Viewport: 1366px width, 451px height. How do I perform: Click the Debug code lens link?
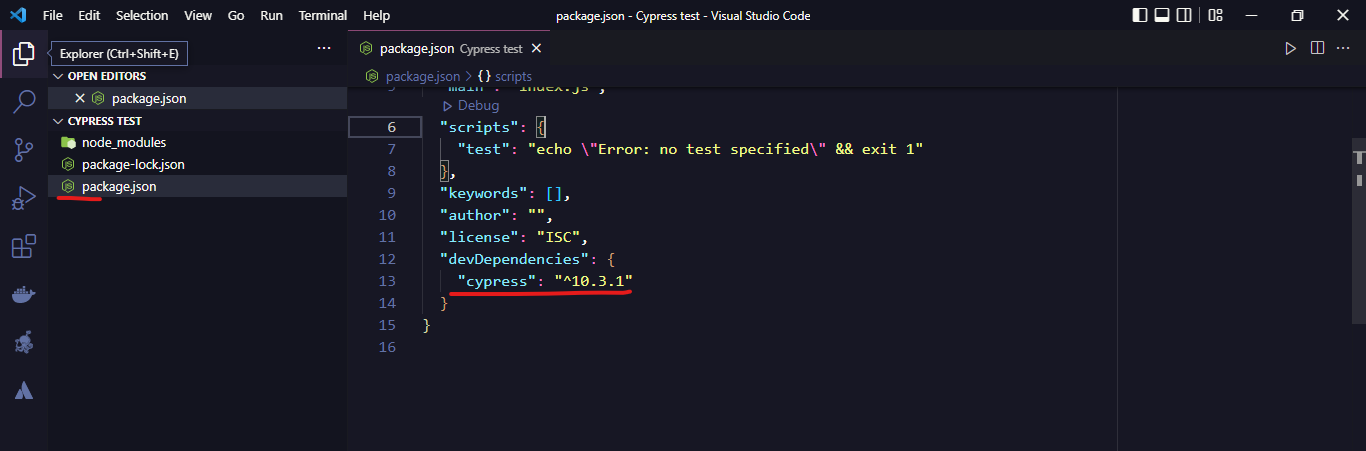[x=477, y=105]
